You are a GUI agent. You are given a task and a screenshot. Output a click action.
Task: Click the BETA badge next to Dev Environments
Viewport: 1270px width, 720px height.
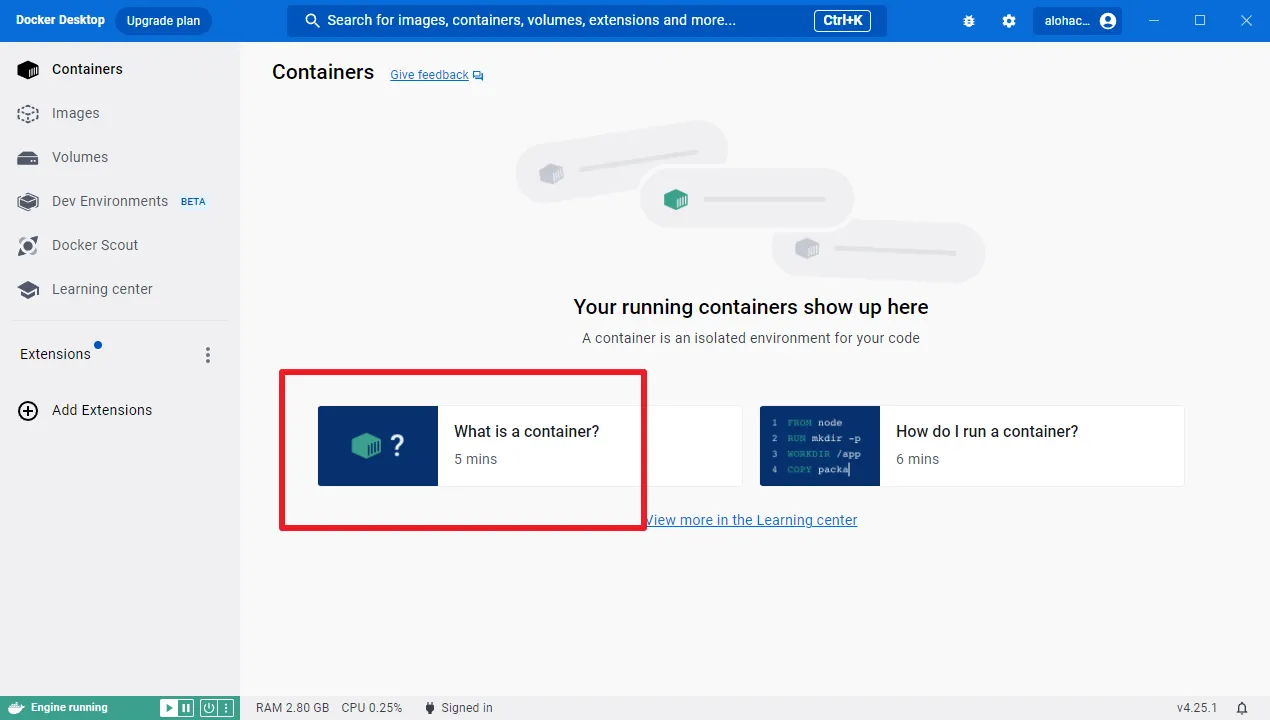tap(193, 201)
